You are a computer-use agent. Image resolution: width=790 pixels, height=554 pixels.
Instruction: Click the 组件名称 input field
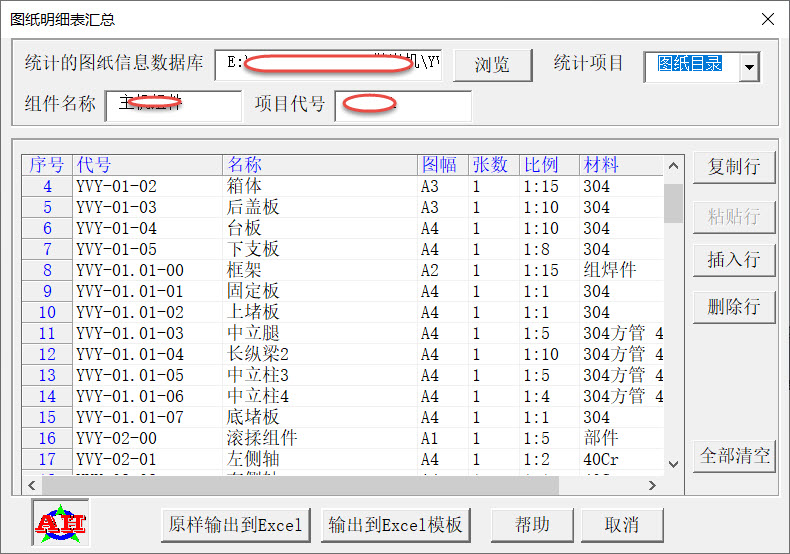[x=173, y=106]
